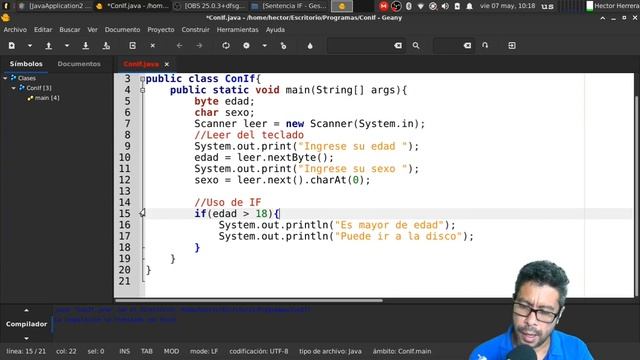Select main [4] in symbol tree
Screen dimensions: 640x360
(47, 98)
